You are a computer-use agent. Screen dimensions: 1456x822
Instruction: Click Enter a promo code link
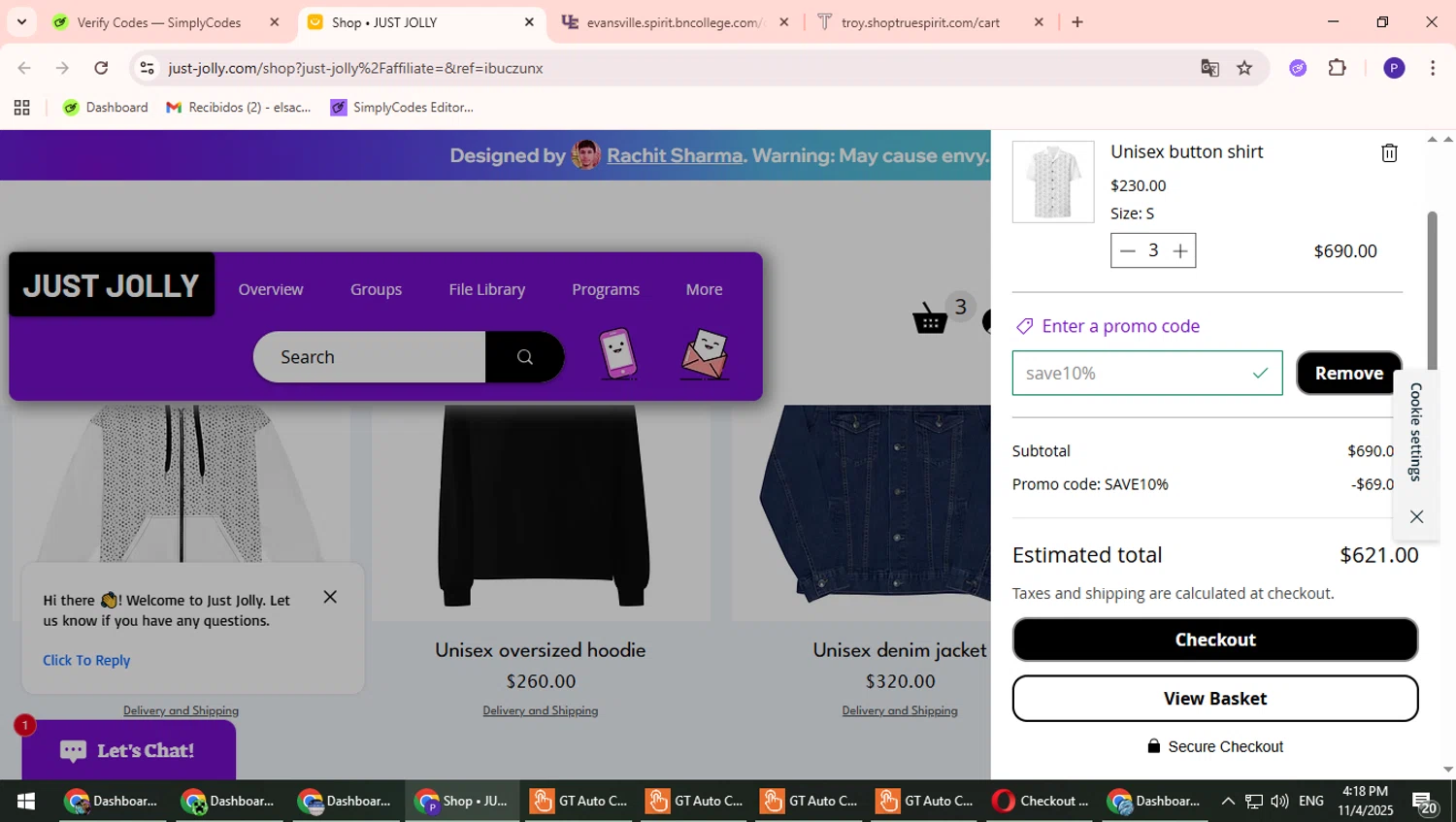1120,326
